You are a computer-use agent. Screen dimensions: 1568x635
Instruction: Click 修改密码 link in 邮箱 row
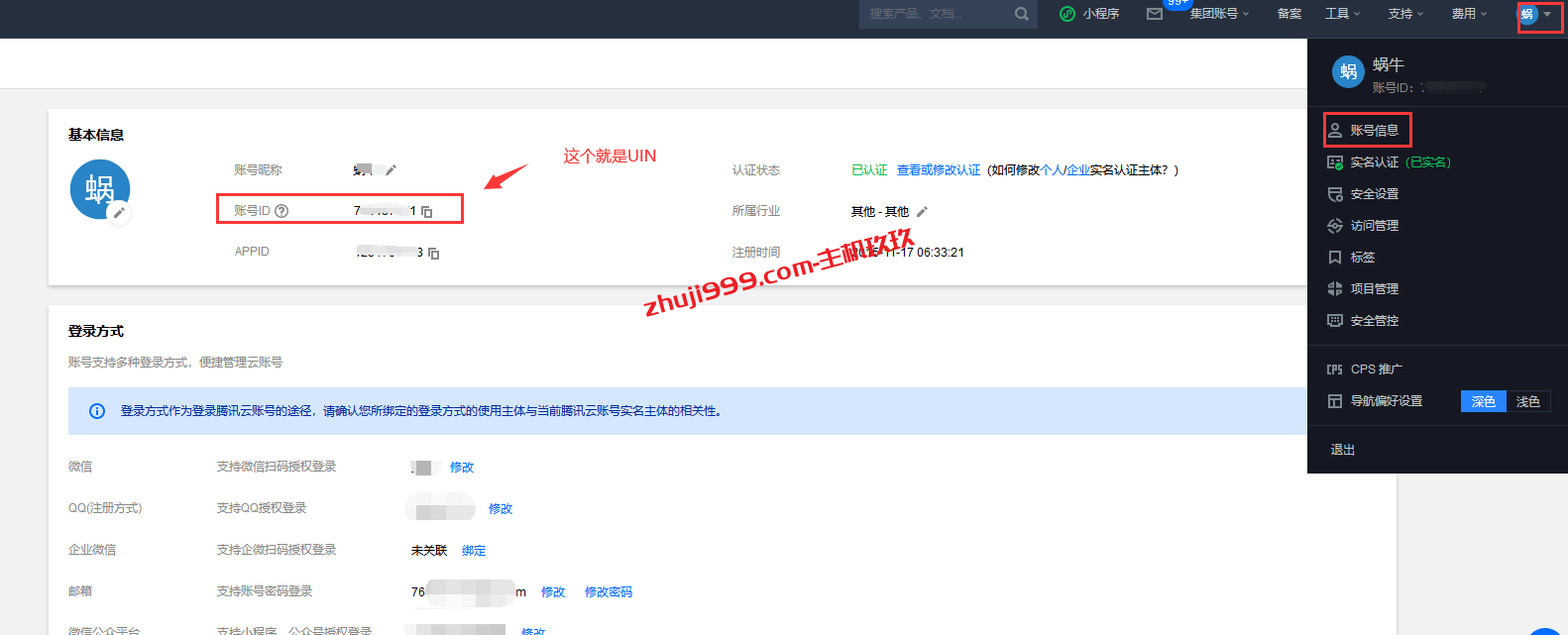(x=609, y=592)
